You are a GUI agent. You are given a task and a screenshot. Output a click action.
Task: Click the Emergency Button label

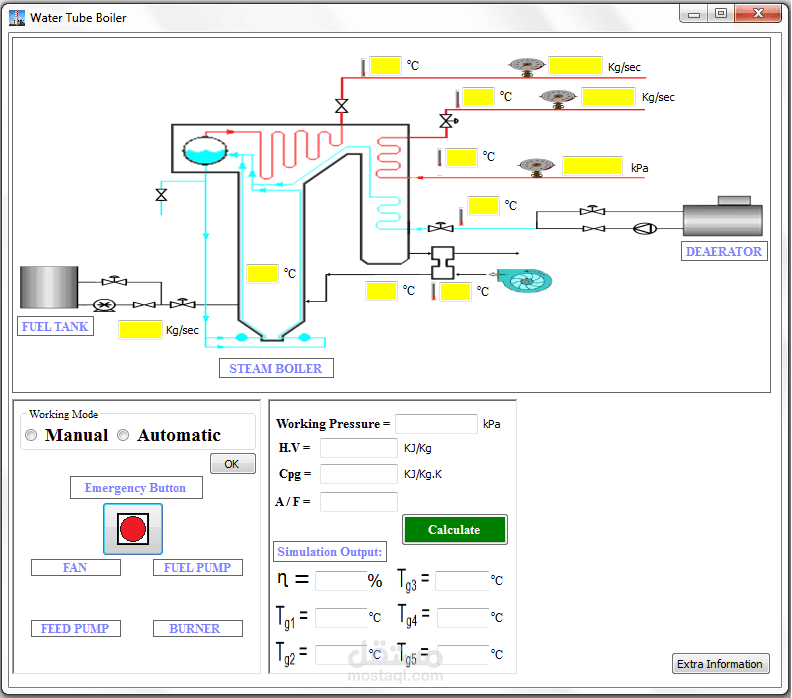click(x=136, y=487)
